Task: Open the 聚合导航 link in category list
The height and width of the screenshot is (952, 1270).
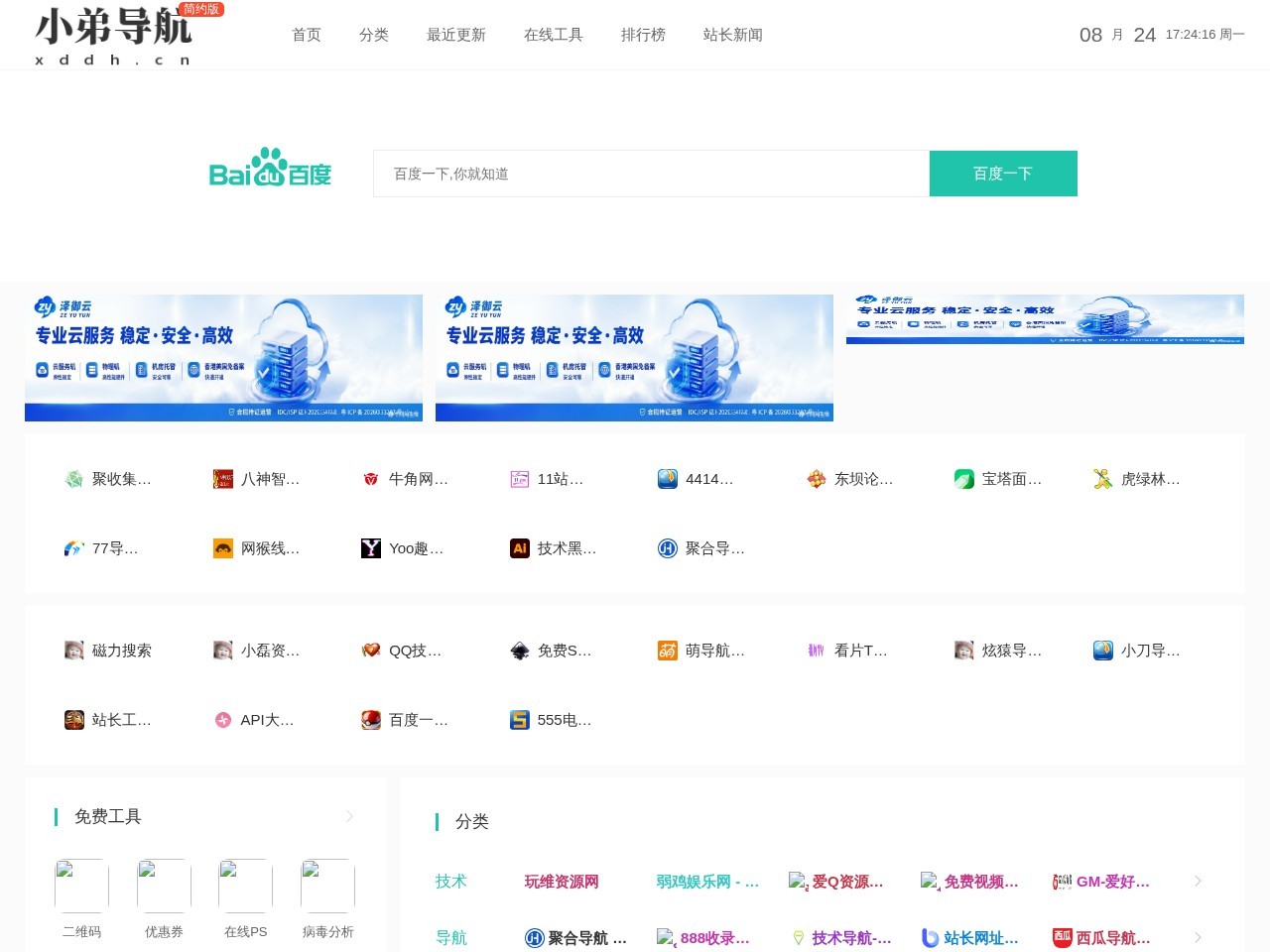Action: pos(575,937)
